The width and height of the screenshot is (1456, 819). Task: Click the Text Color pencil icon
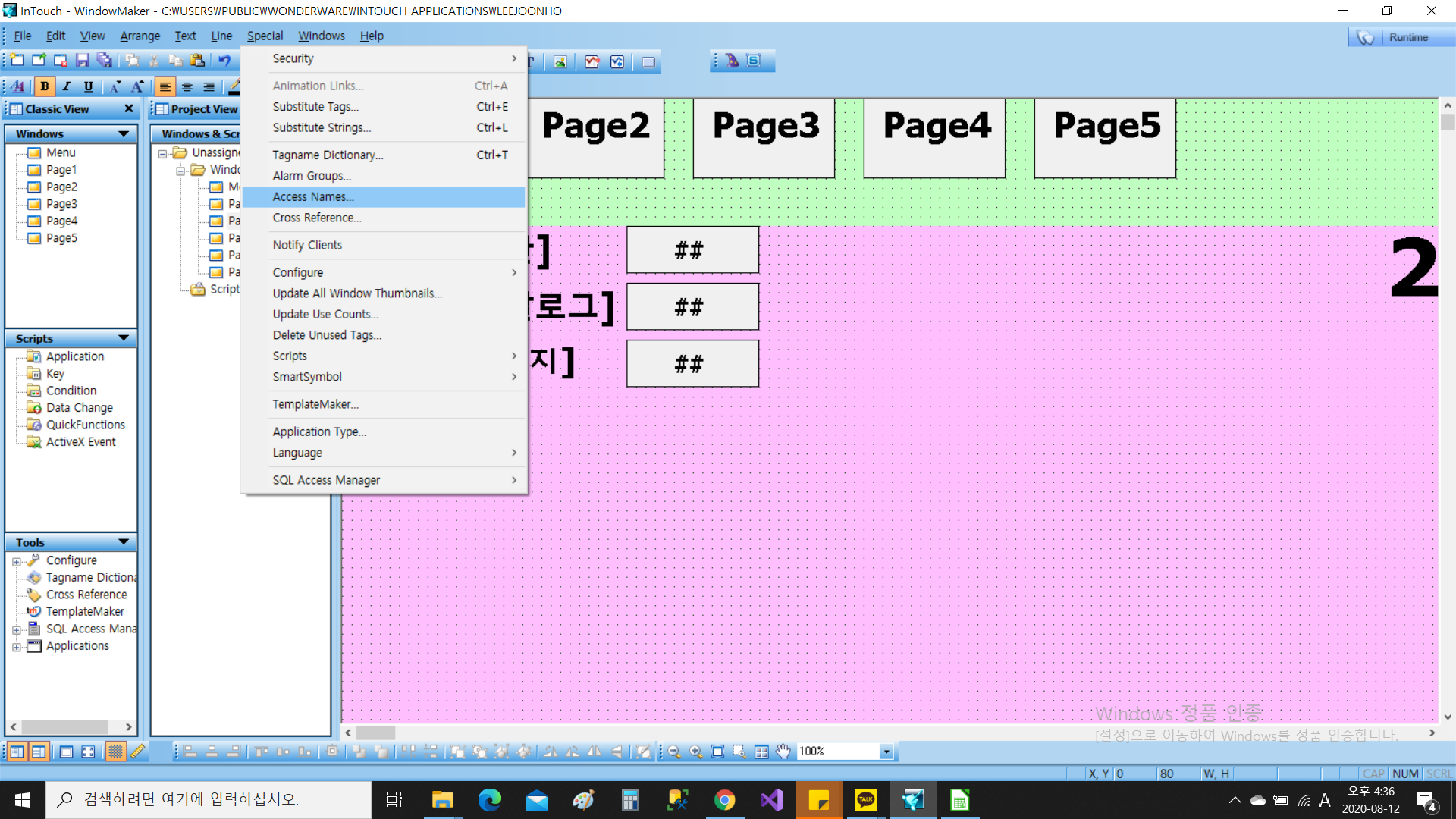point(234,86)
